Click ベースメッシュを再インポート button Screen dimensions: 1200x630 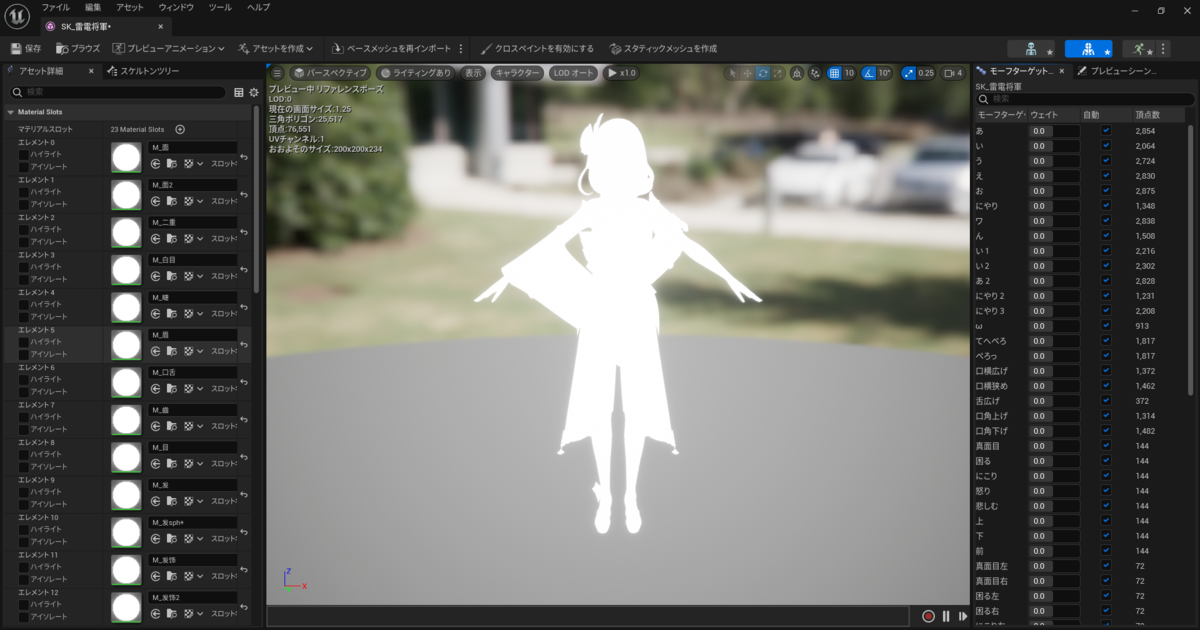point(392,48)
